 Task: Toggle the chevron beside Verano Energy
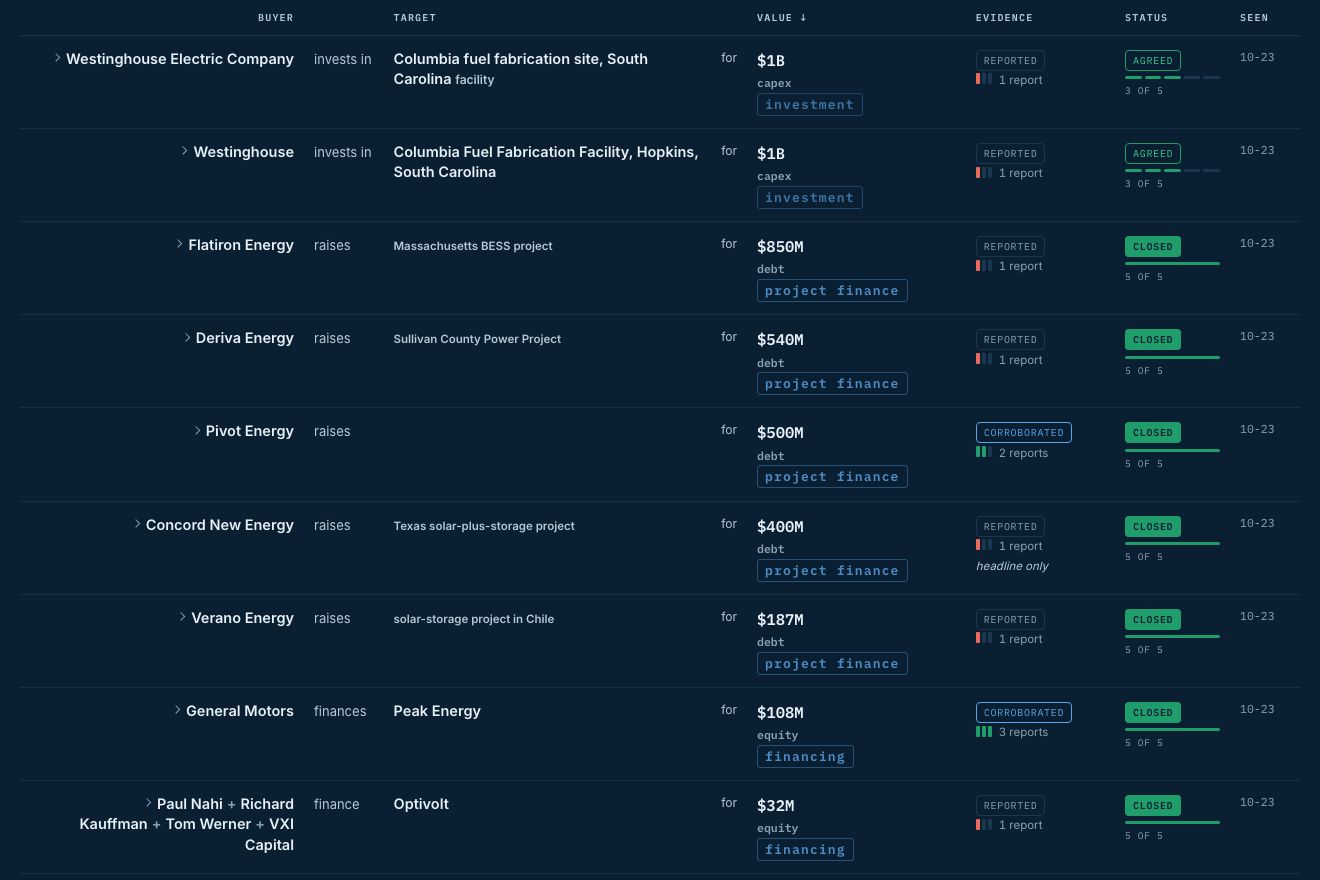coord(183,618)
